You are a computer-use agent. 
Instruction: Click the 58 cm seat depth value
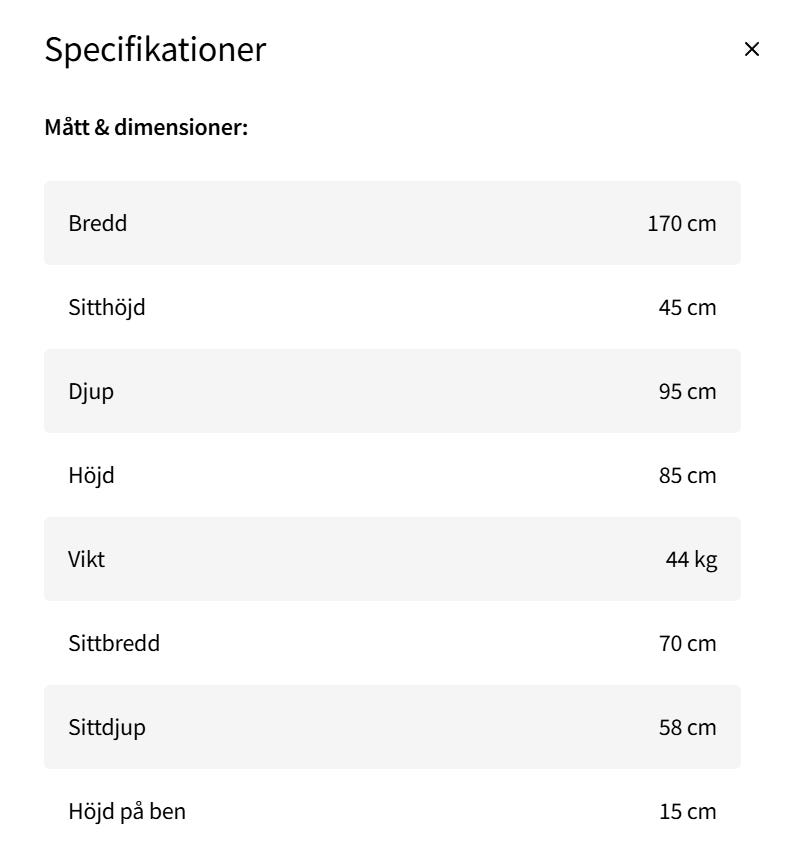688,727
